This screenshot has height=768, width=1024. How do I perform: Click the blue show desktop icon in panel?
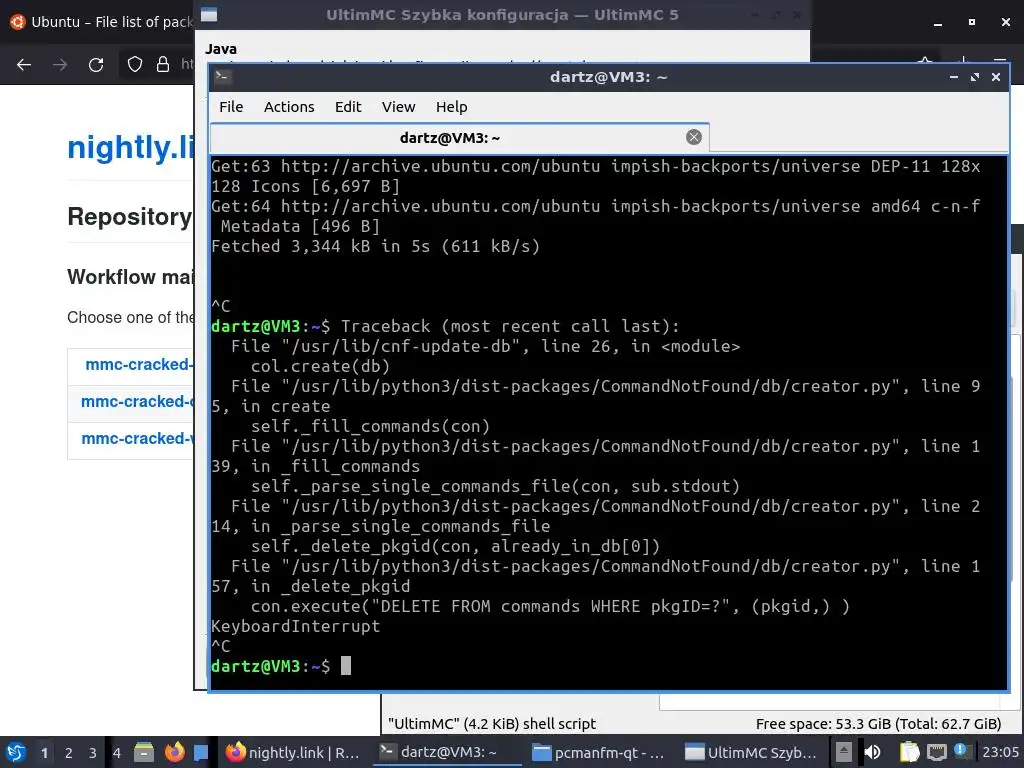tap(201, 752)
